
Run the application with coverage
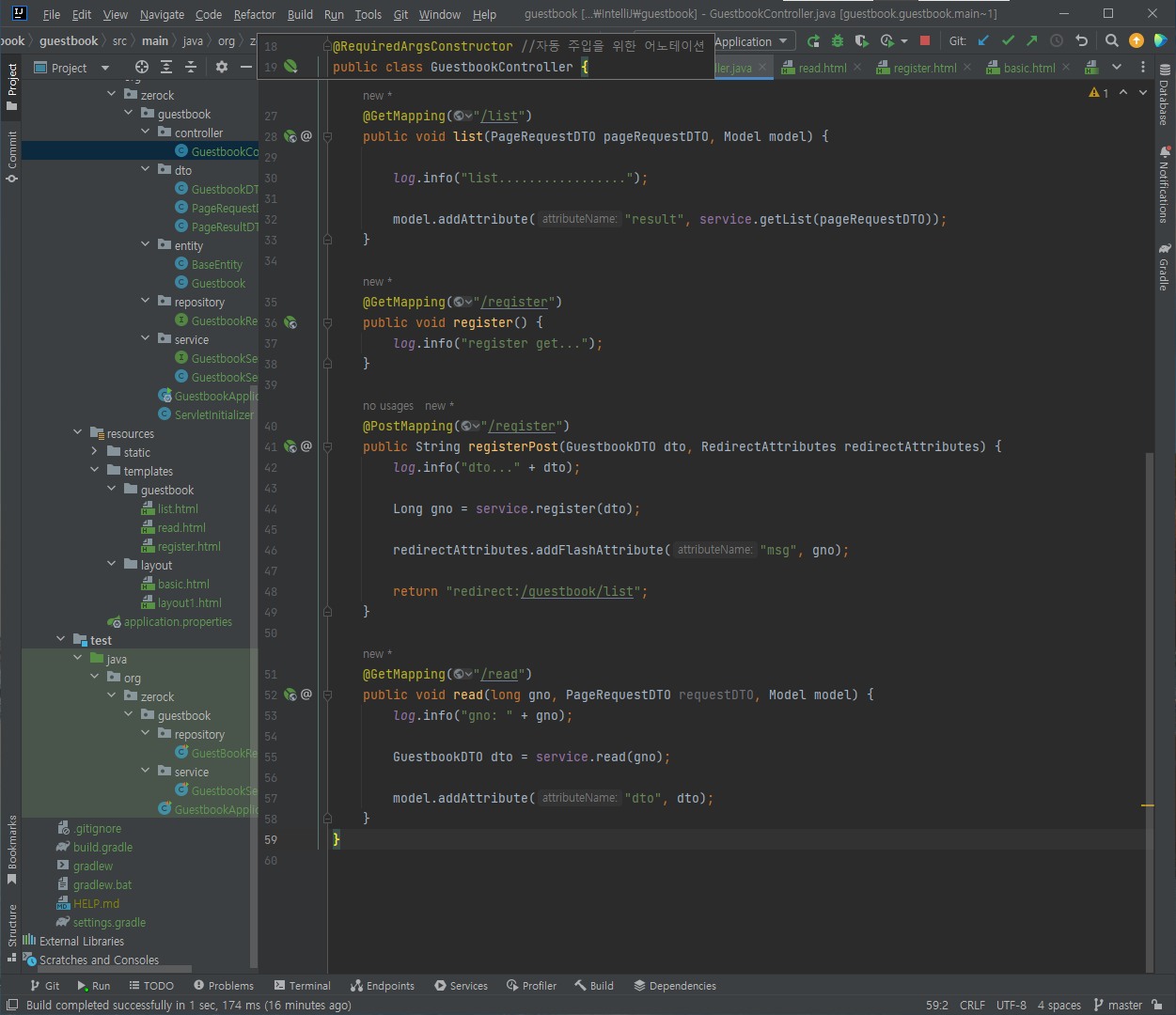862,41
